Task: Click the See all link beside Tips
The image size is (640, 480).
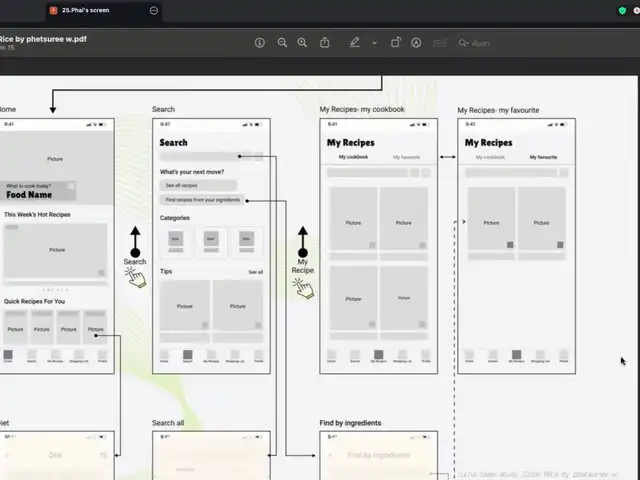Action: point(255,272)
